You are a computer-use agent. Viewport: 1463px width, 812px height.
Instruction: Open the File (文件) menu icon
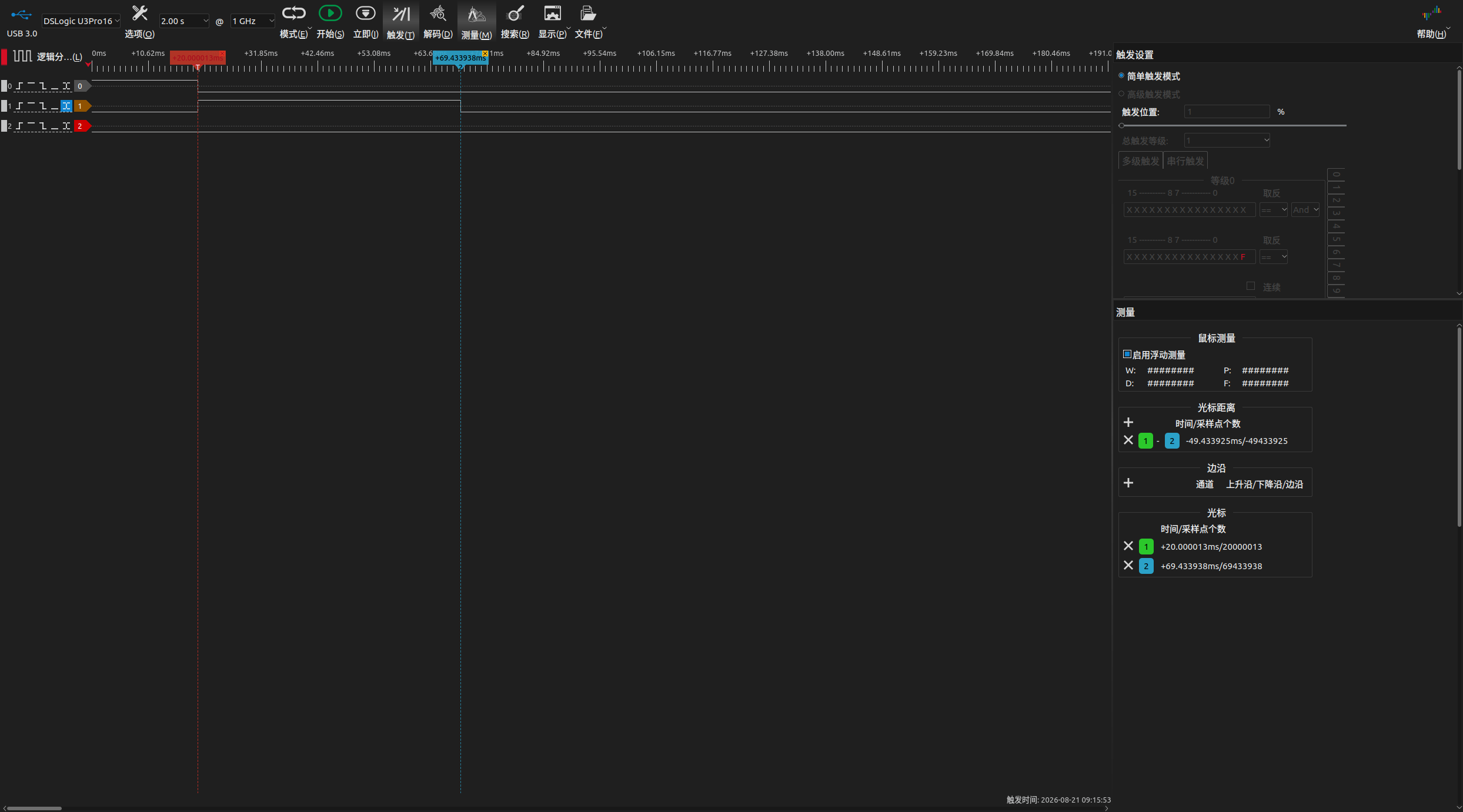click(588, 14)
